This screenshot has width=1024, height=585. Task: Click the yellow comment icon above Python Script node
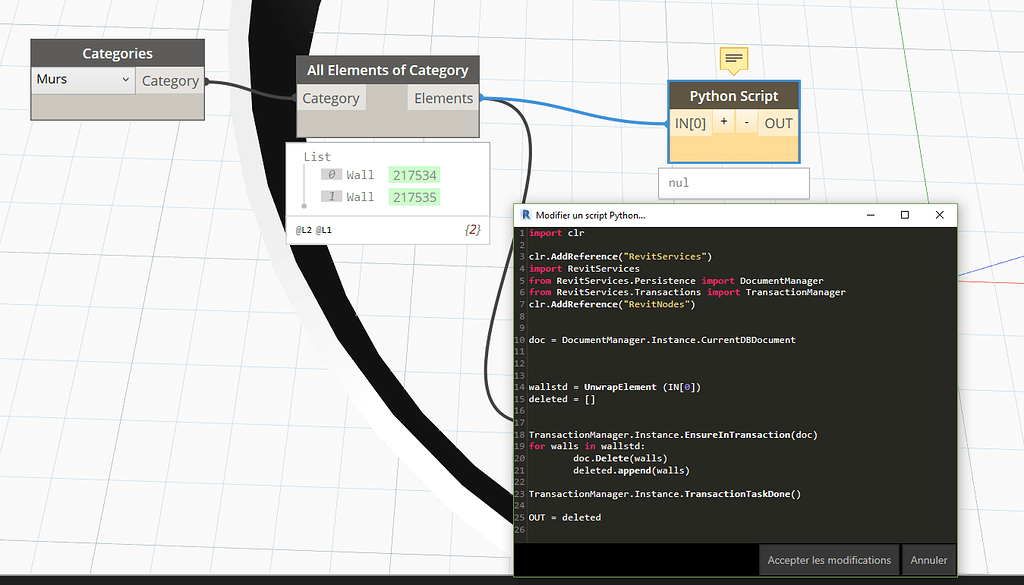[x=733, y=60]
